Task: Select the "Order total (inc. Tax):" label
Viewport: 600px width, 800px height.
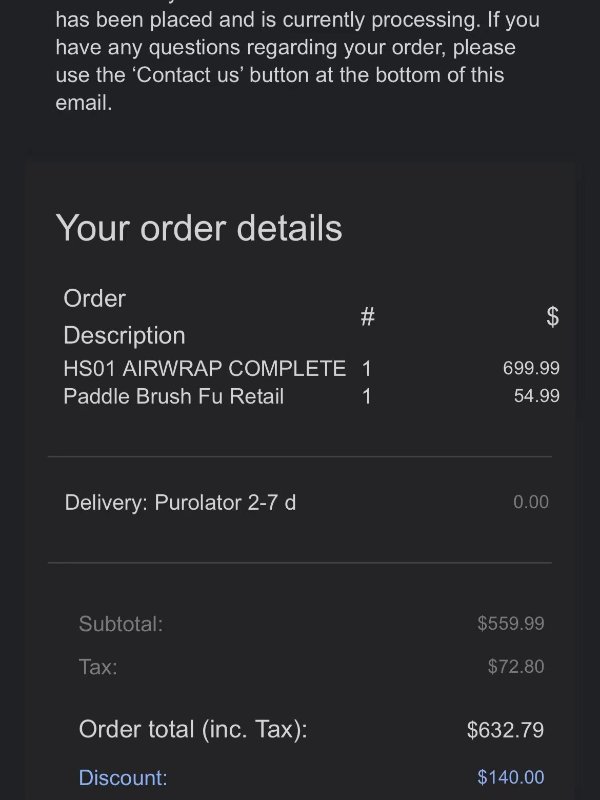Action: tap(193, 730)
